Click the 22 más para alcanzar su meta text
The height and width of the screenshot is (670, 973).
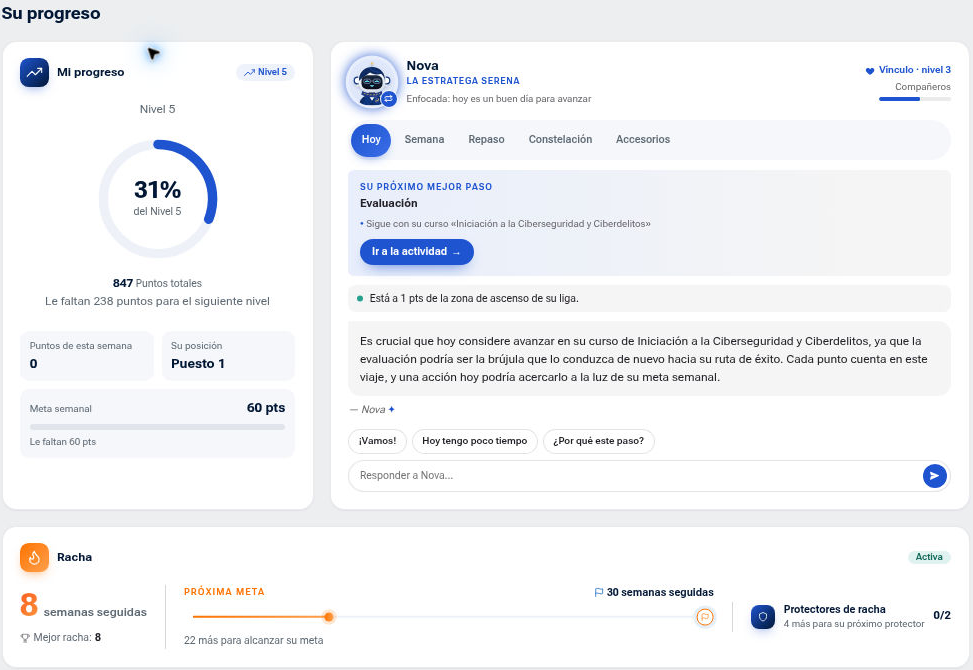[x=254, y=640]
